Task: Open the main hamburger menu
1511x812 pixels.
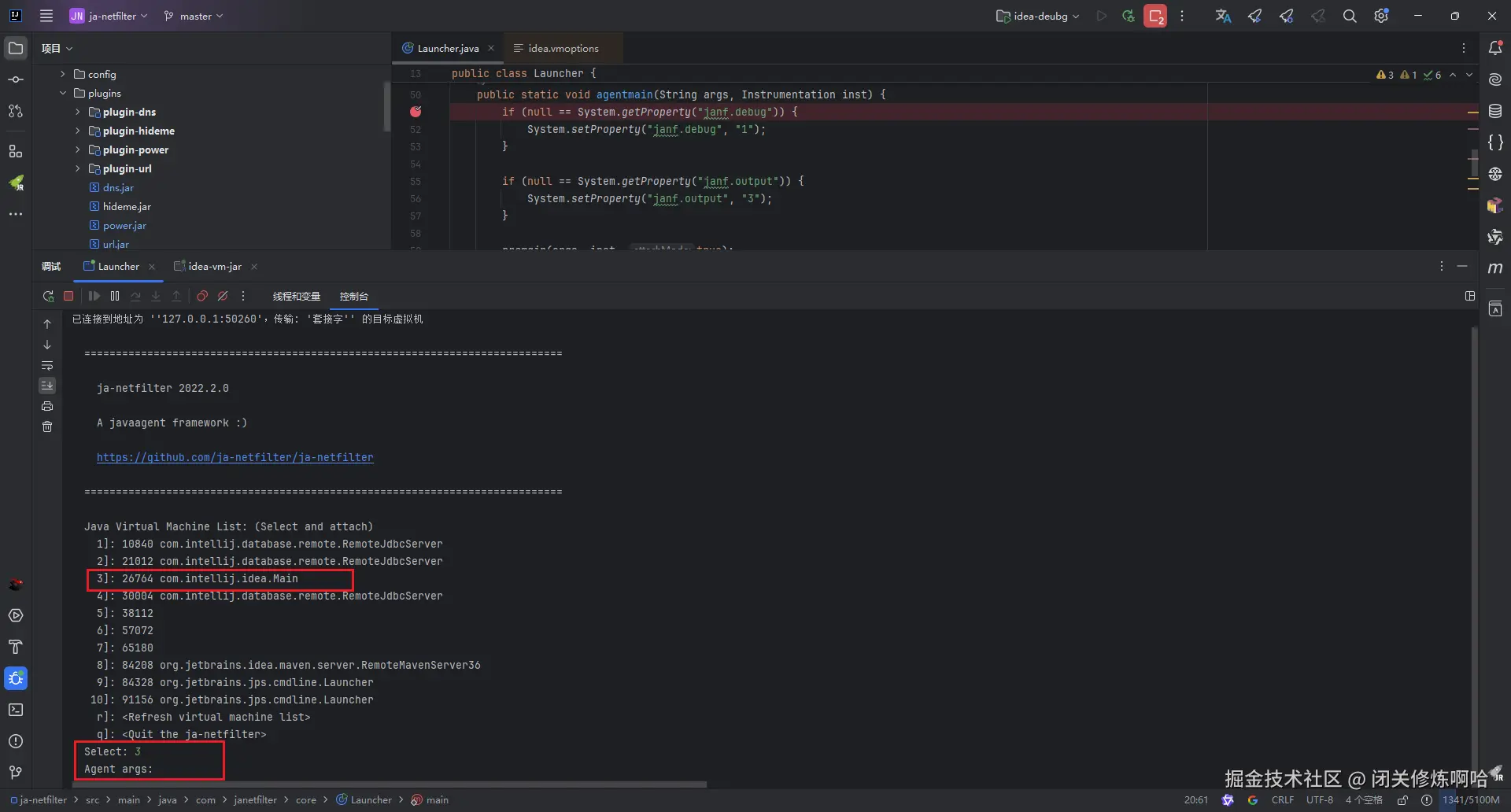Action: pyautogui.click(x=46, y=16)
